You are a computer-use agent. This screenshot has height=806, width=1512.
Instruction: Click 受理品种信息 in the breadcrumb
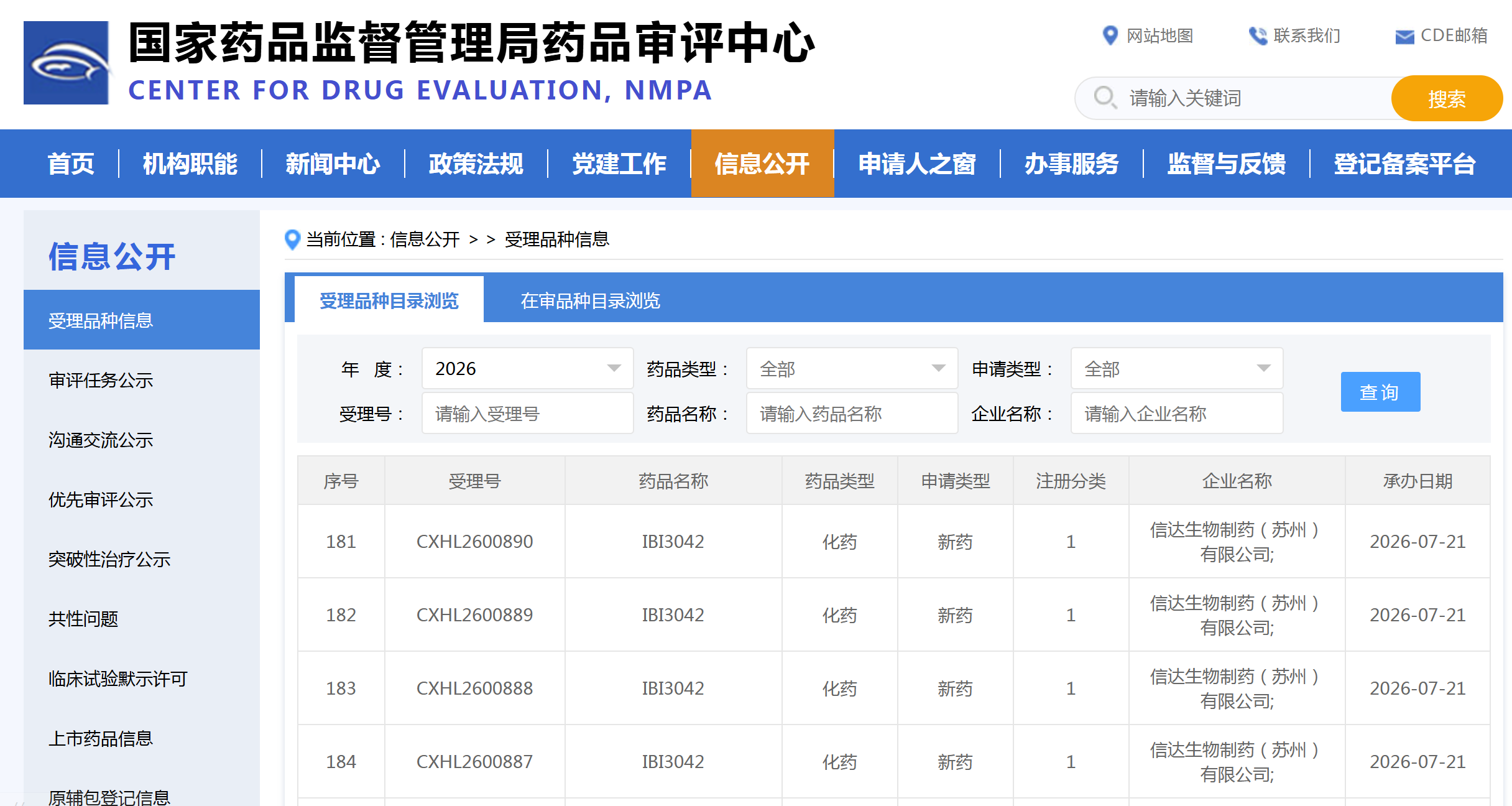[x=557, y=239]
